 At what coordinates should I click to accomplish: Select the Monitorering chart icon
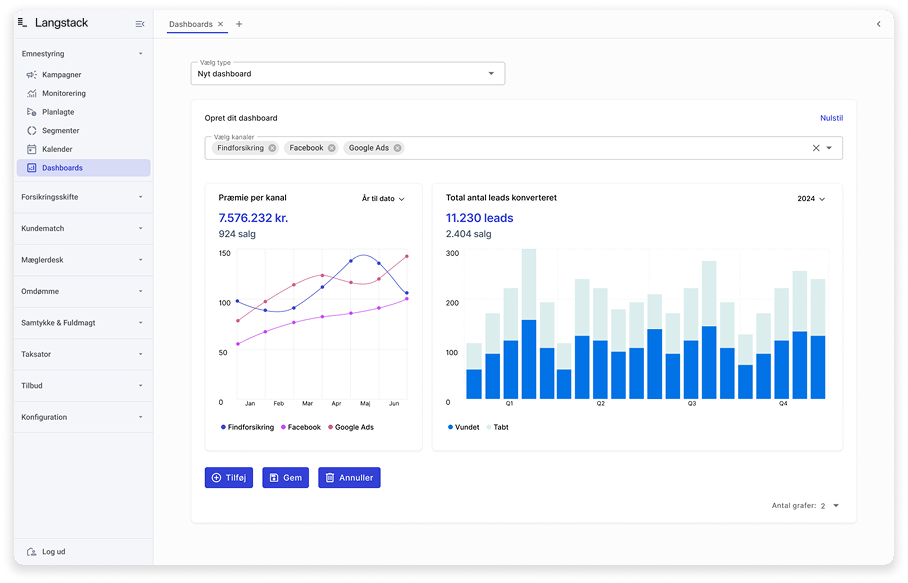[32, 93]
